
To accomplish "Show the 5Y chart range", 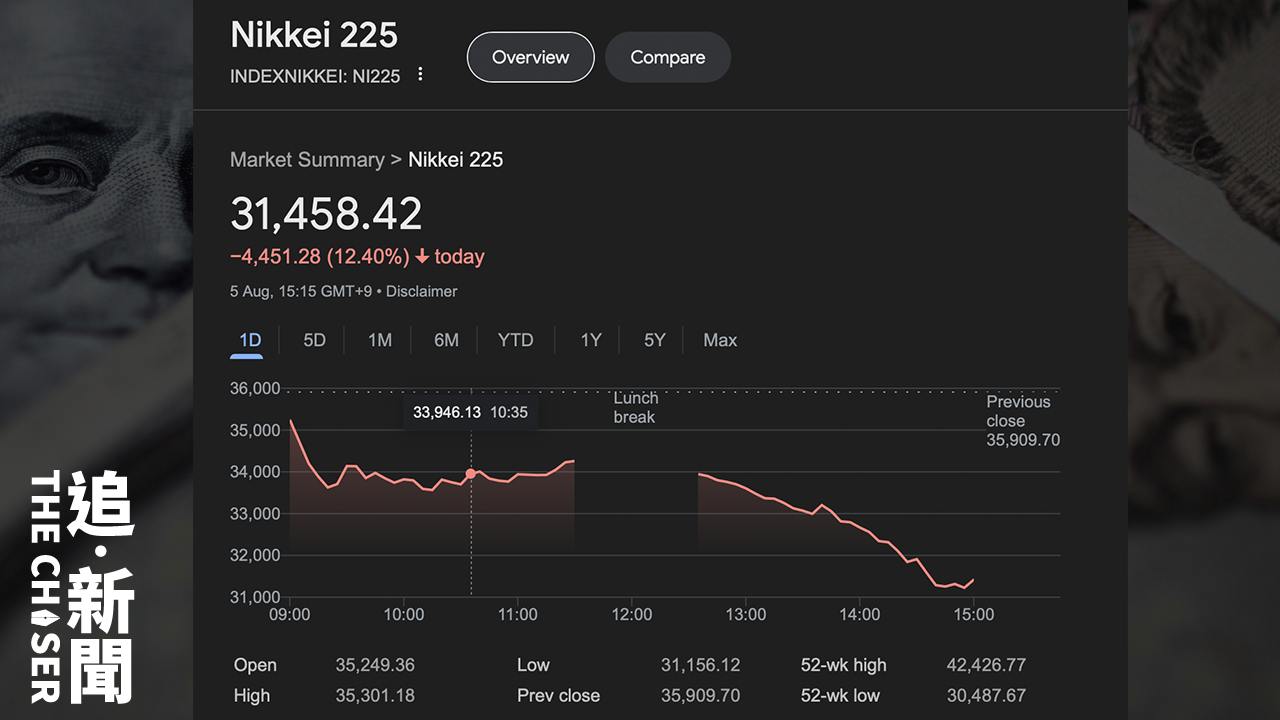I will pyautogui.click(x=654, y=340).
